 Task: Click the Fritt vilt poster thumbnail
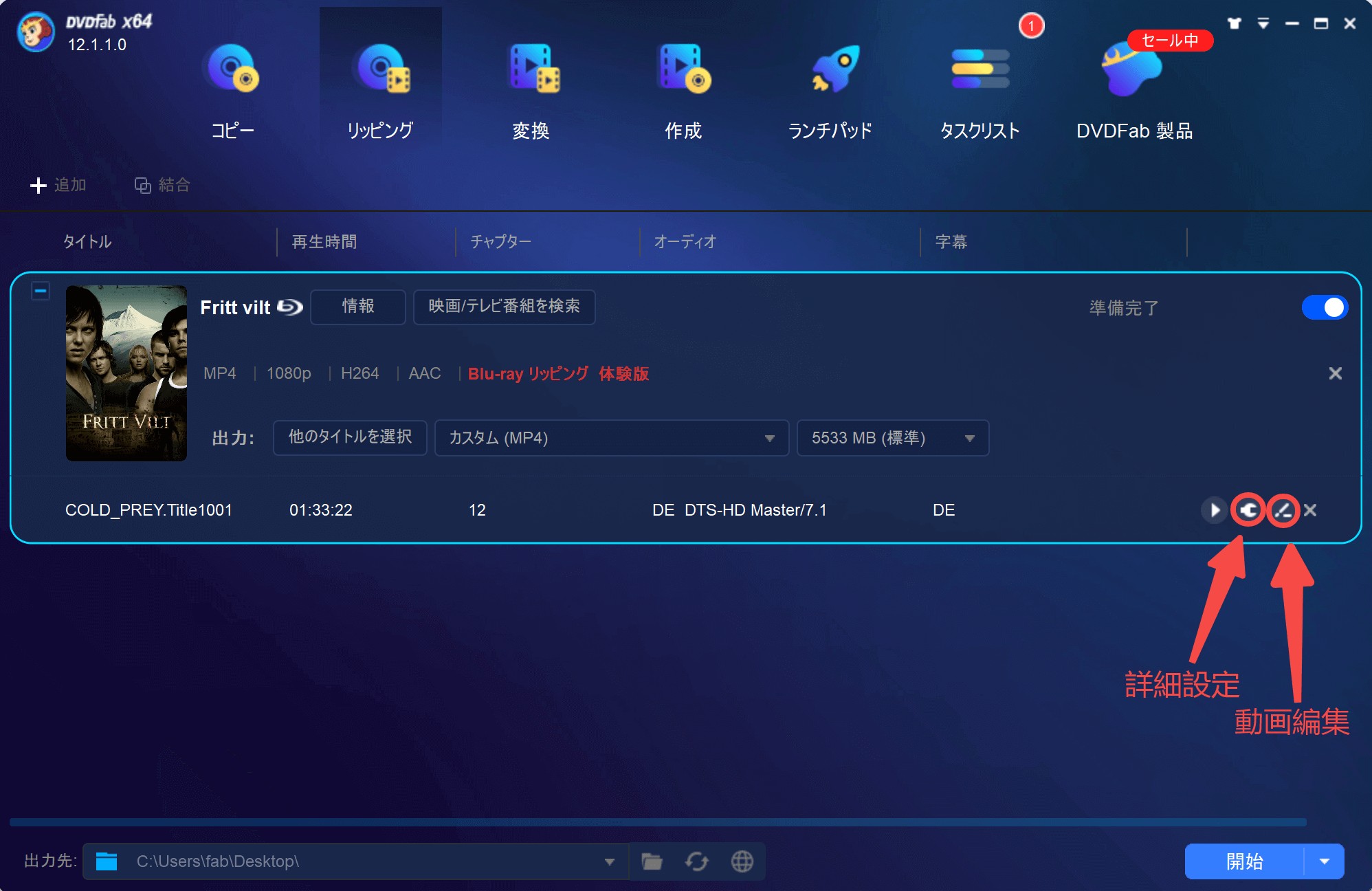126,373
